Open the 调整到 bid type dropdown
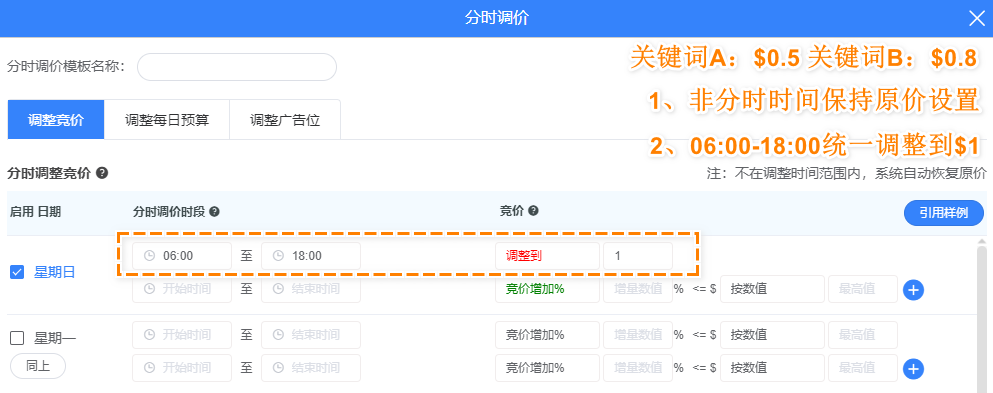The height and width of the screenshot is (393, 993). coord(547,256)
